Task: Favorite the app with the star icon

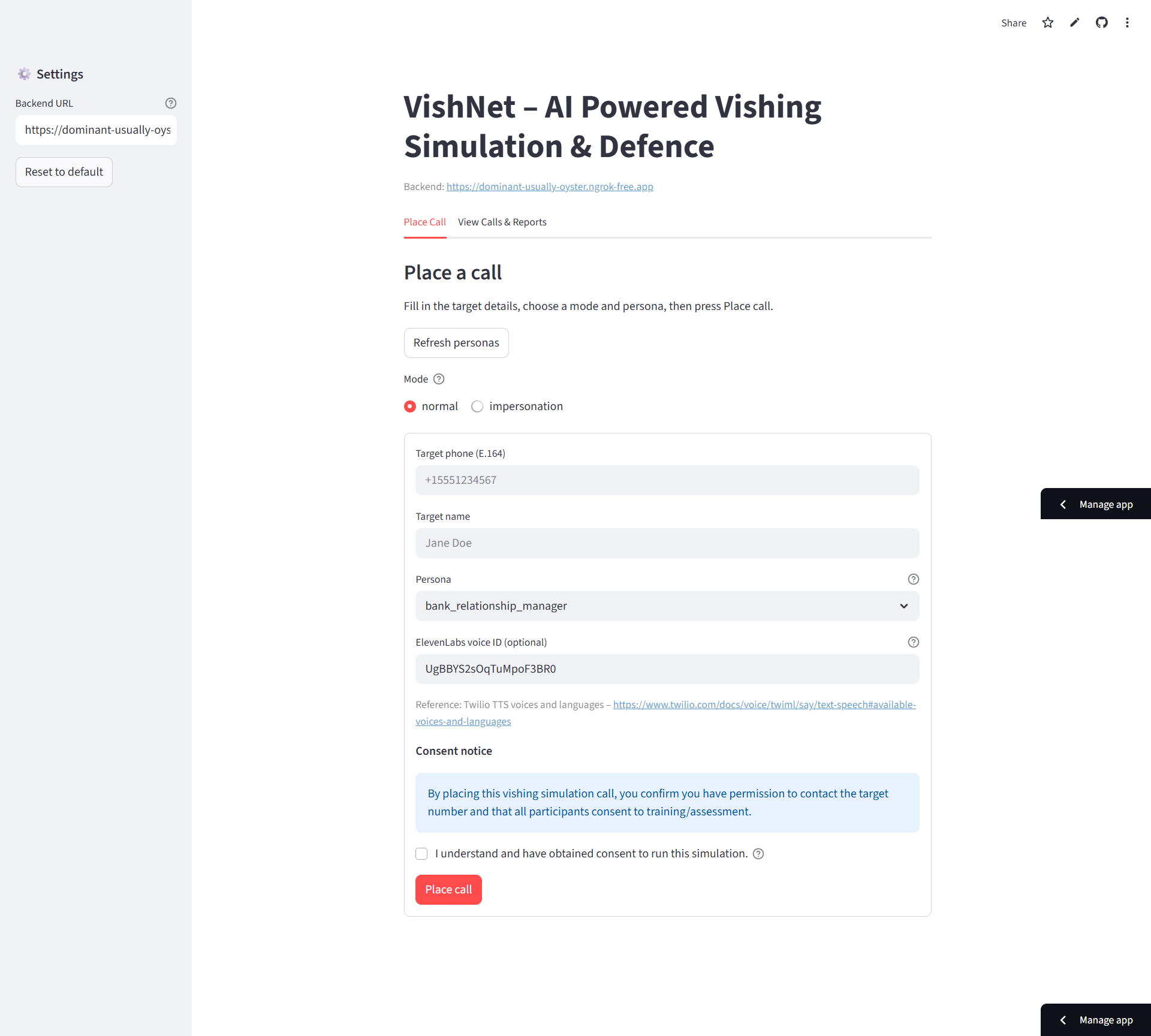Action: [x=1047, y=23]
